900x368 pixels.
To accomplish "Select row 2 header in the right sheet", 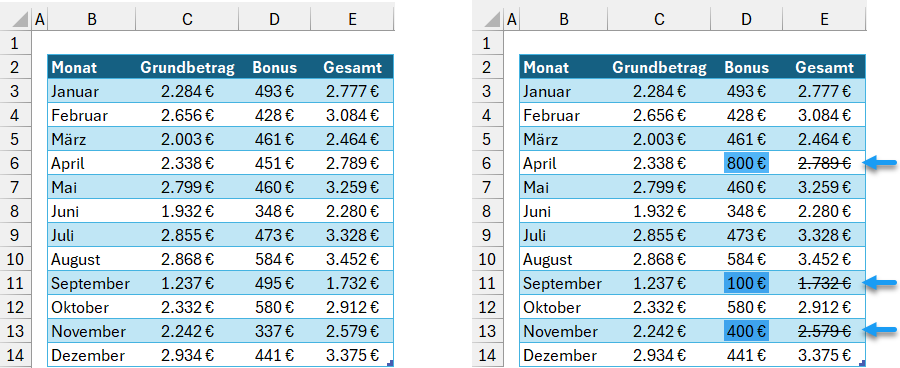I will [487, 67].
